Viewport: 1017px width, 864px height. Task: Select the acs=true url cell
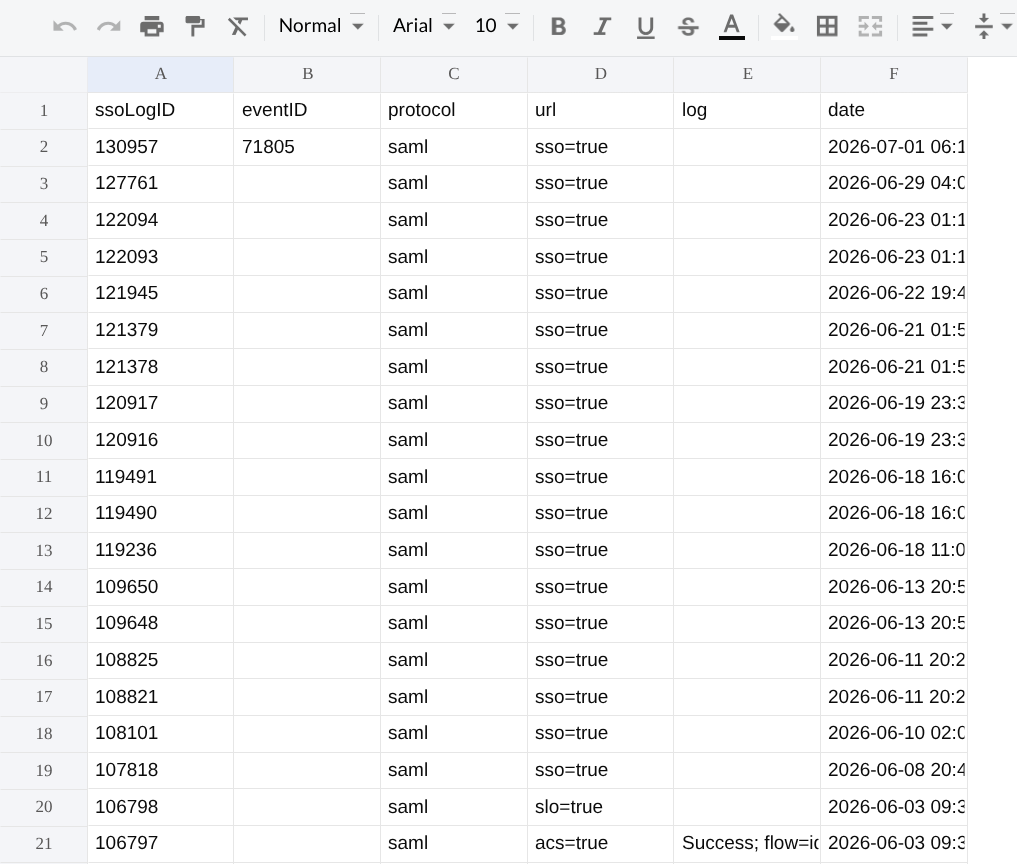tap(601, 843)
